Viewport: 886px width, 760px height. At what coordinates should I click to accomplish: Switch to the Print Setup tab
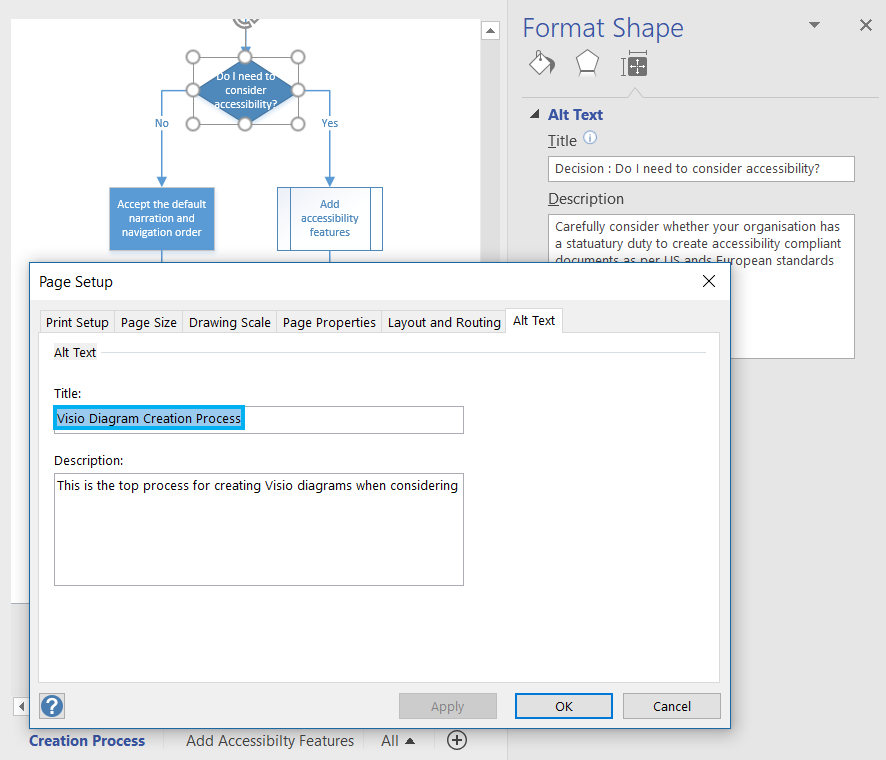pyautogui.click(x=77, y=322)
